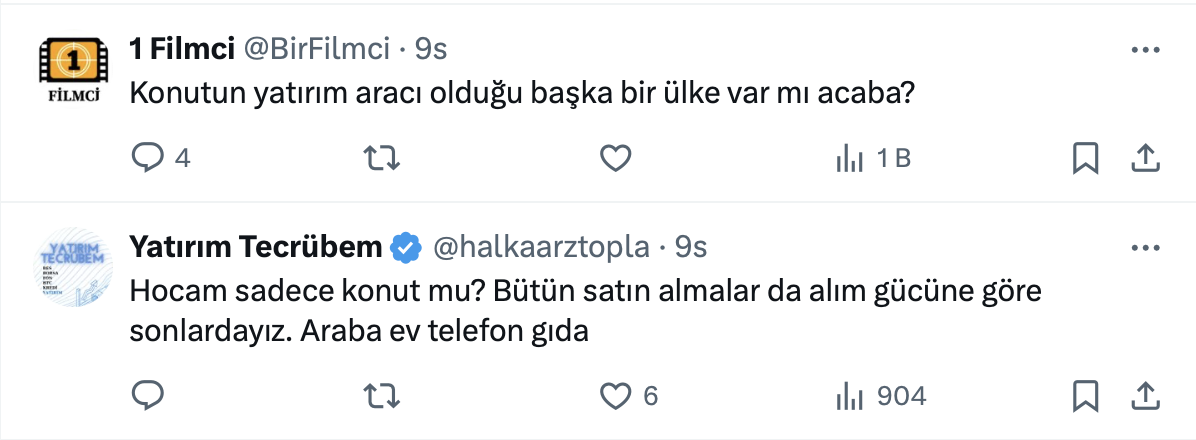
Task: Like the 1 Filmci tweet
Action: 615,158
